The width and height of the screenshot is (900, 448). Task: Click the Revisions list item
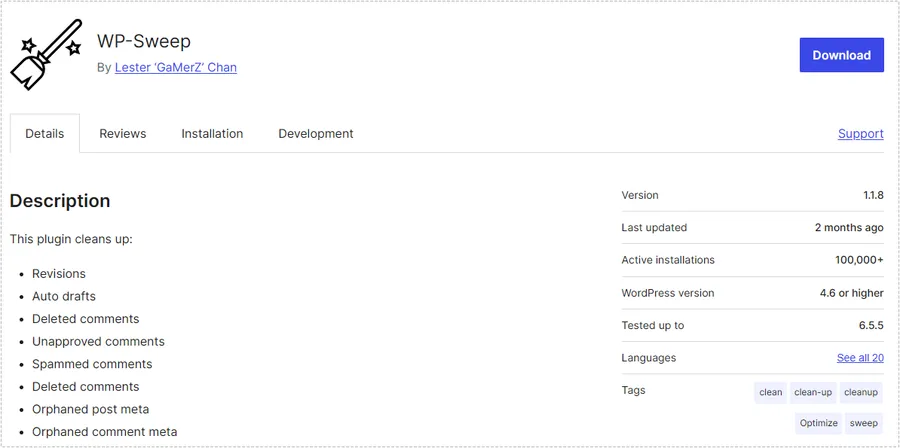(x=59, y=274)
